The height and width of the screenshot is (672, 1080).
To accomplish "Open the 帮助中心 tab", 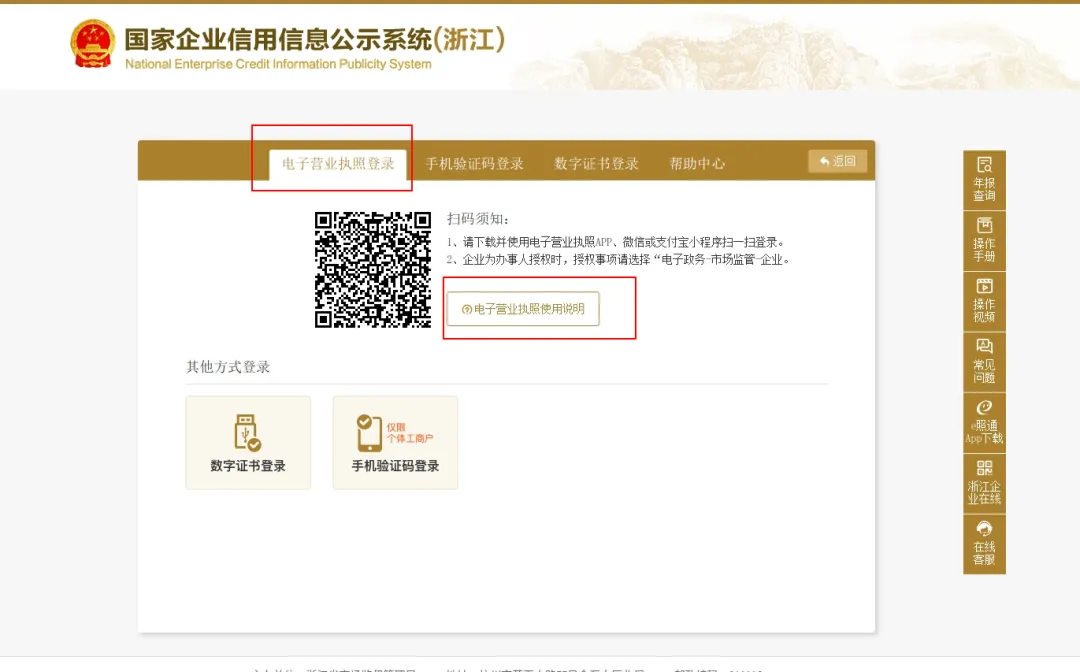I will pyautogui.click(x=698, y=163).
